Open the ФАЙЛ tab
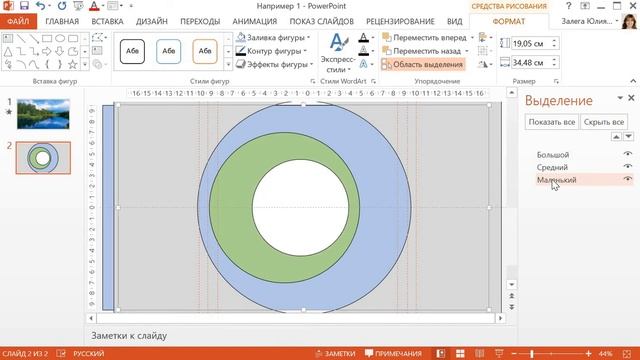This screenshot has width=640, height=360. [x=18, y=21]
